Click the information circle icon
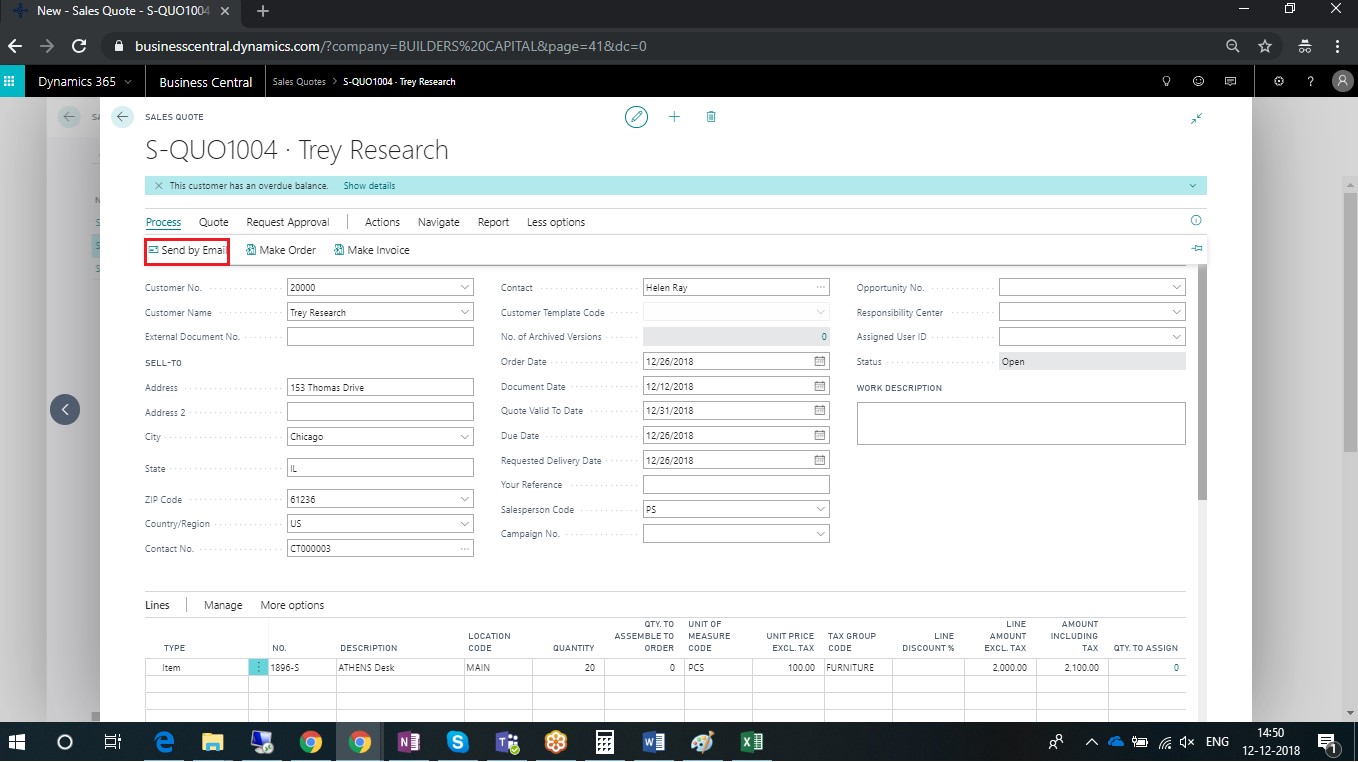 (1196, 221)
